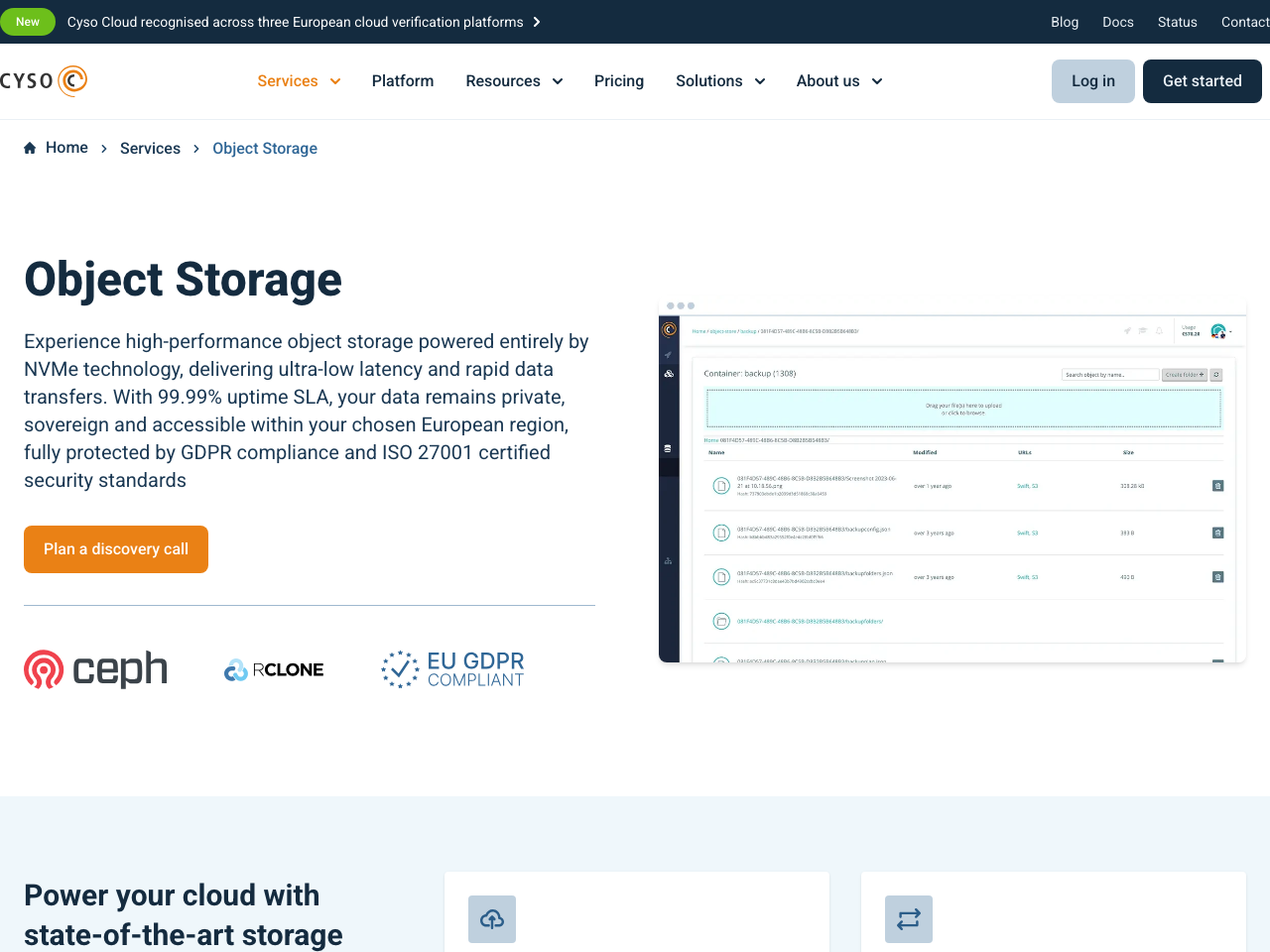The height and width of the screenshot is (952, 1270).
Task: Open the Resources dropdown menu
Action: pyautogui.click(x=514, y=80)
